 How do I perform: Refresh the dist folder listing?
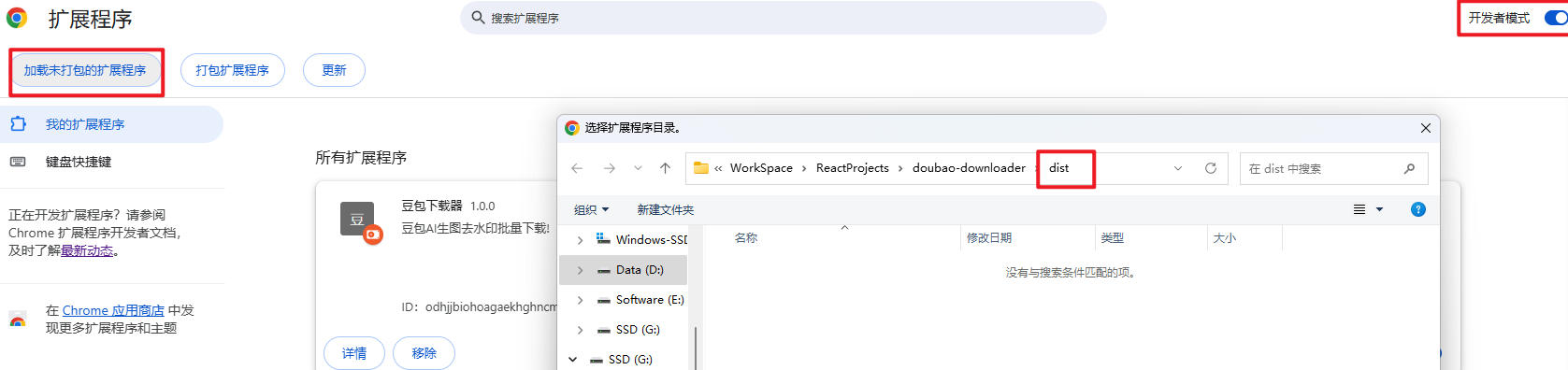(x=1211, y=168)
